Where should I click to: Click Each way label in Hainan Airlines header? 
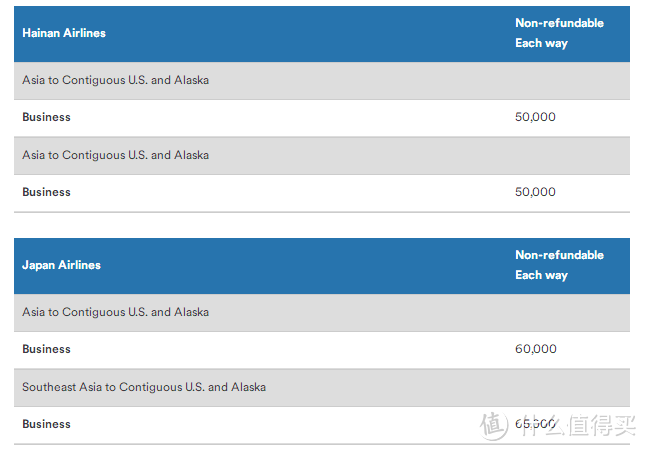[x=541, y=43]
